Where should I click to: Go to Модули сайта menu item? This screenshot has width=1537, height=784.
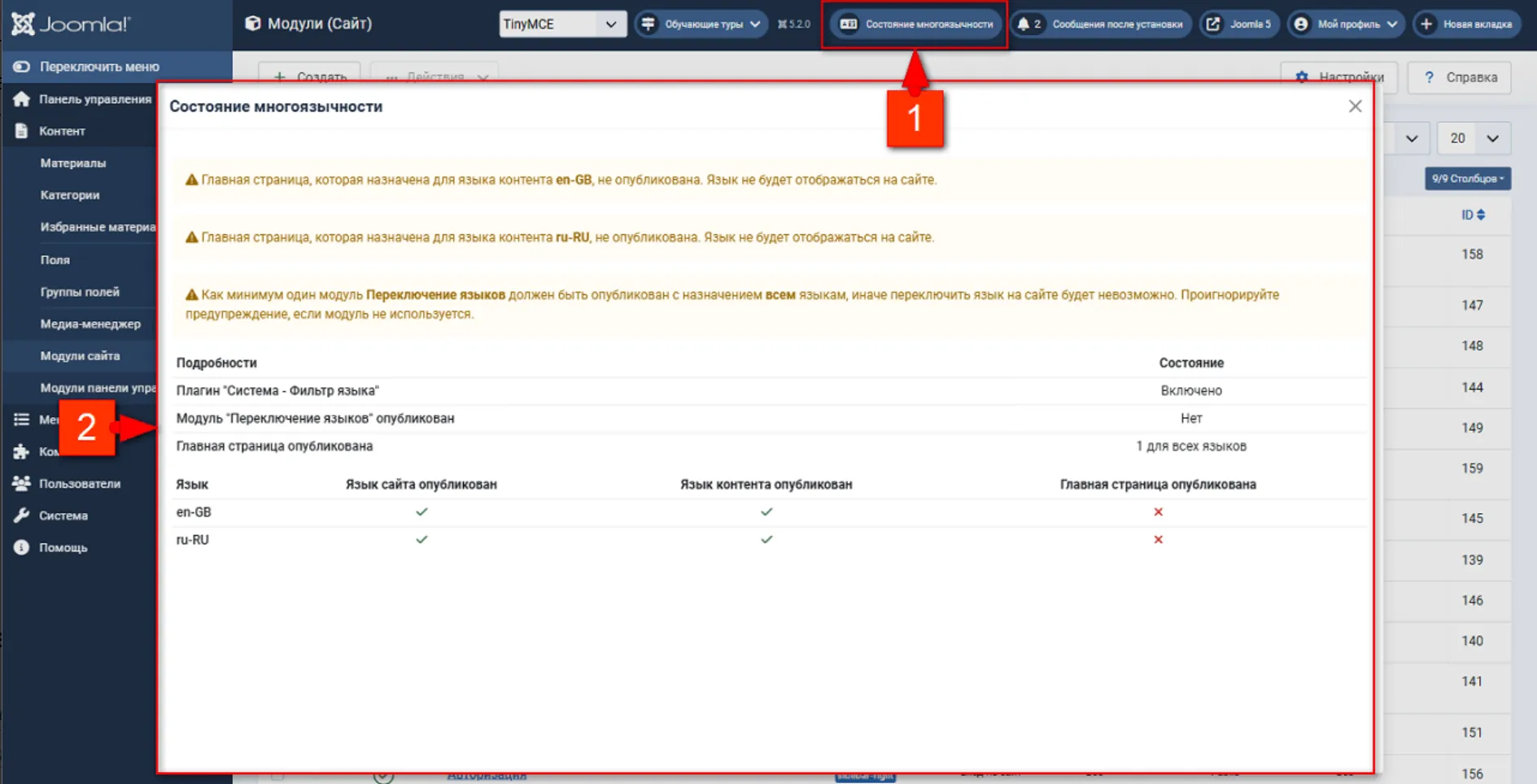[x=80, y=356]
